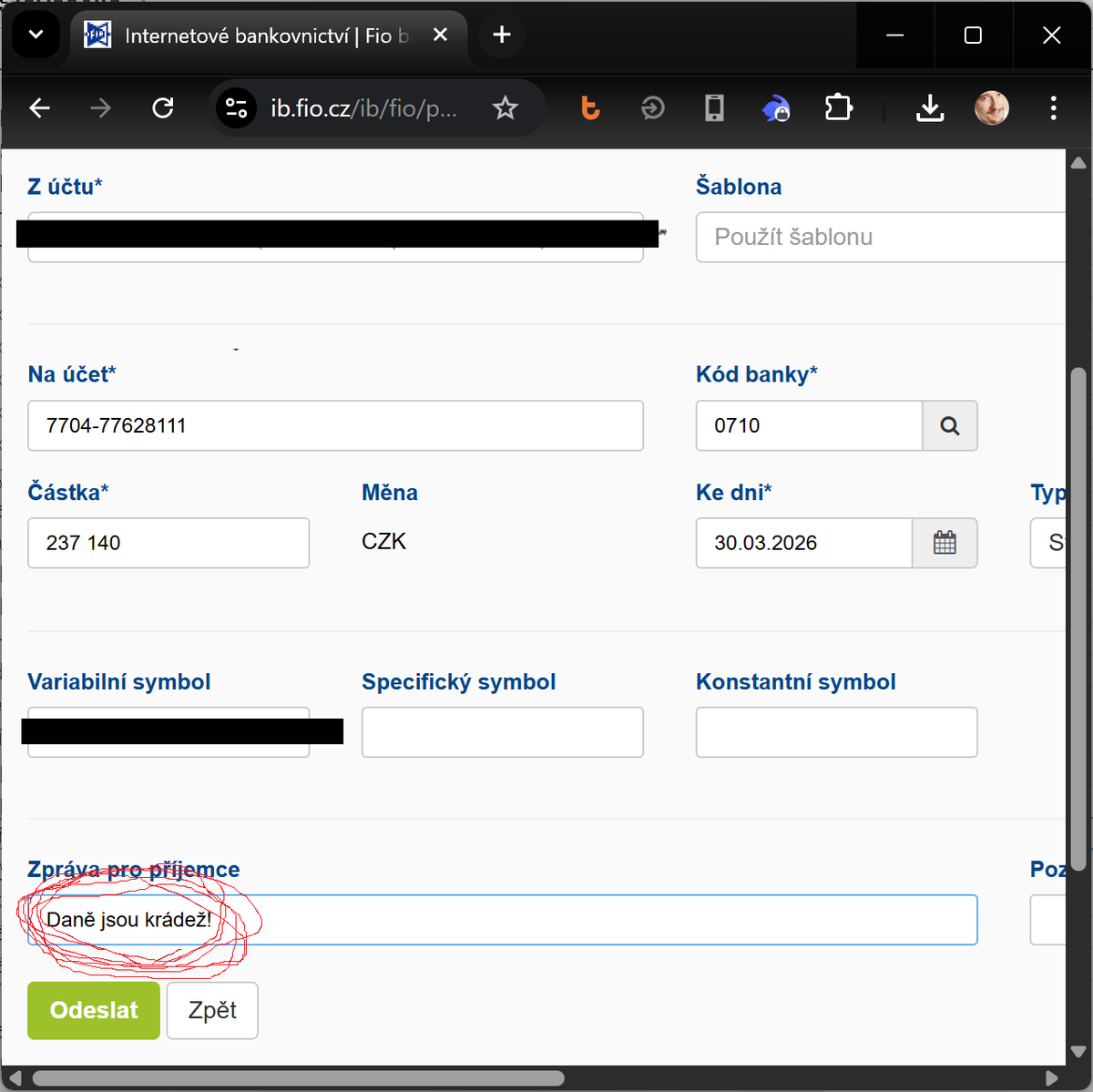Click the scrollbar left arrow

(x=15, y=1078)
